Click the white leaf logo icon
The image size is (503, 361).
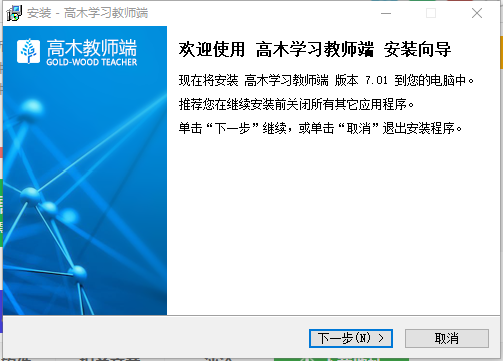tap(29, 51)
